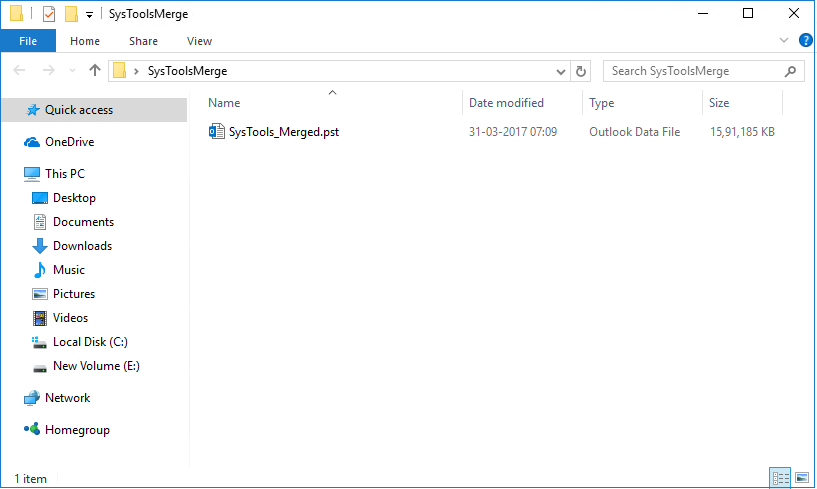The image size is (817, 489).
Task: Select Network in the navigation pane
Action: click(68, 398)
